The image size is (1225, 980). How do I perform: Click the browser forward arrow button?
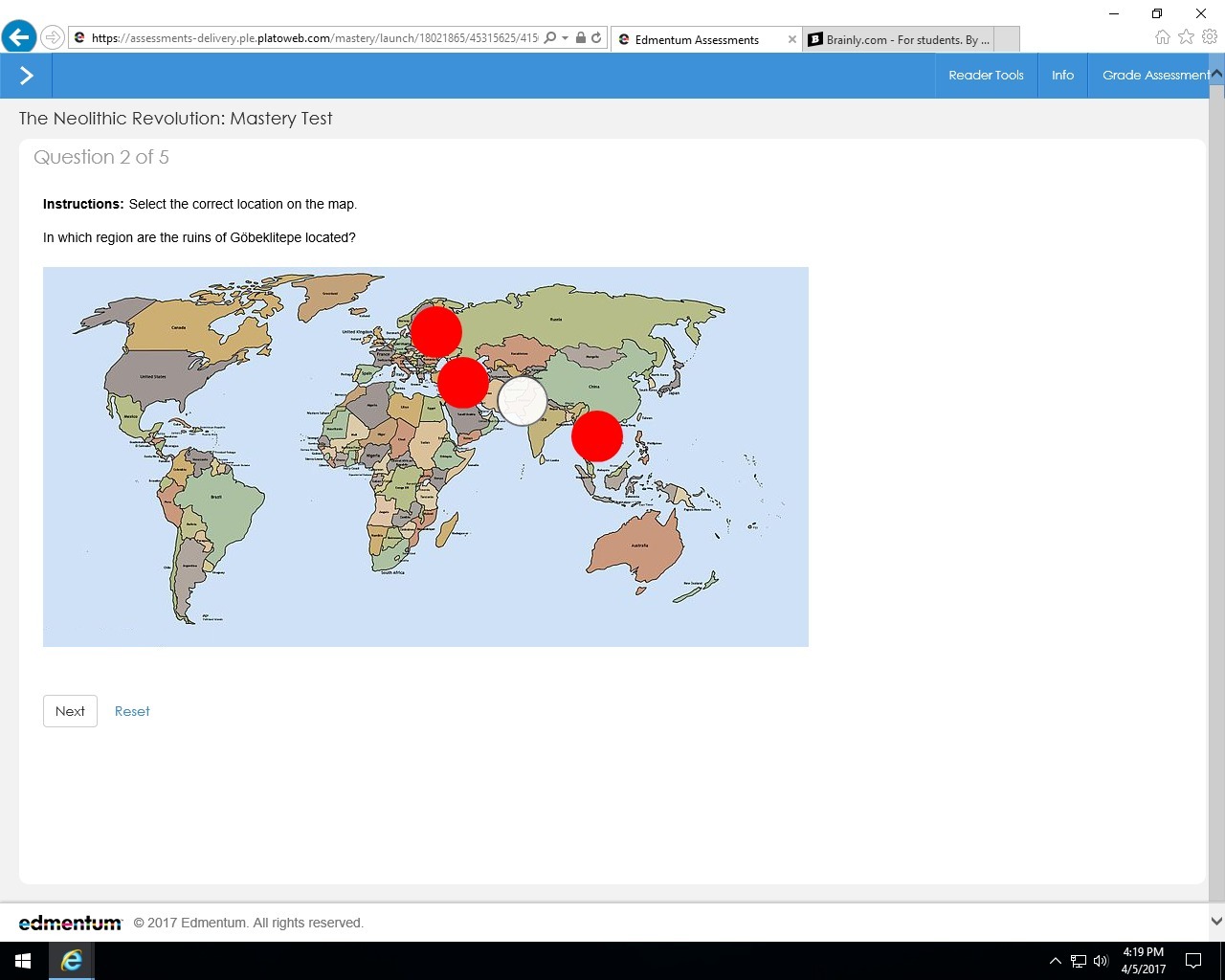53,38
